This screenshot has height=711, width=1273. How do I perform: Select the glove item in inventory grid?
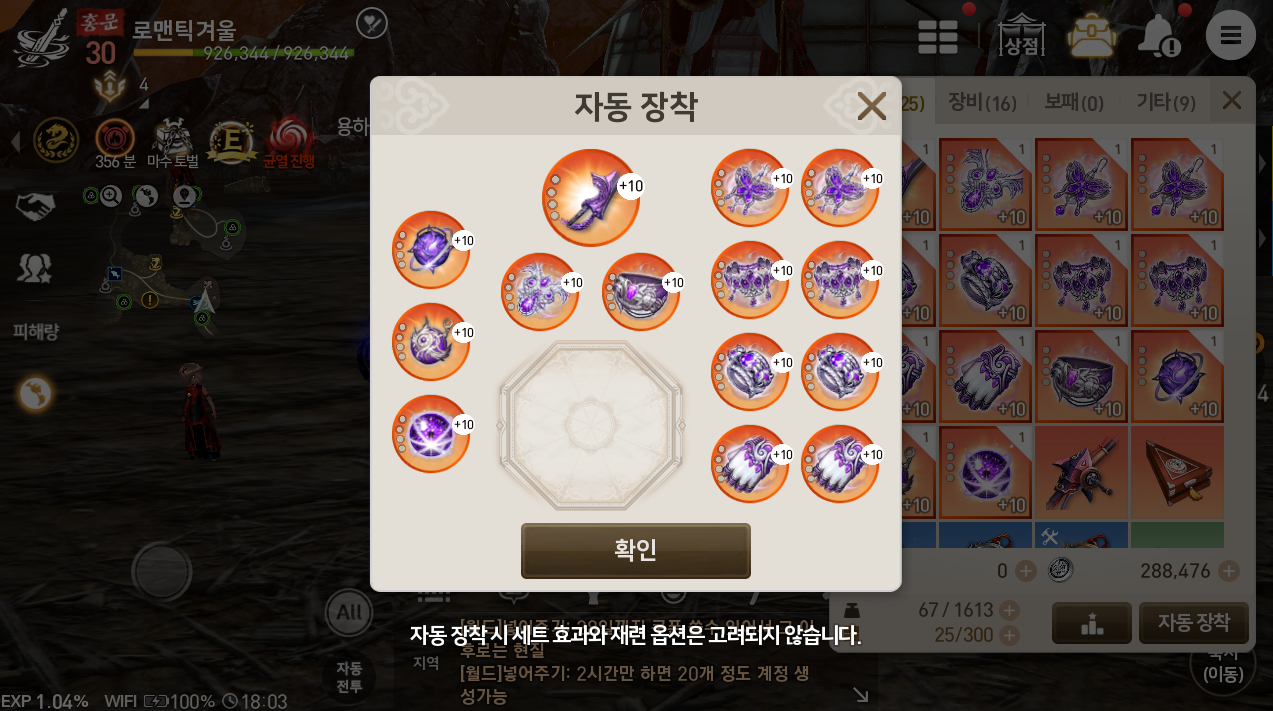pyautogui.click(x=985, y=377)
